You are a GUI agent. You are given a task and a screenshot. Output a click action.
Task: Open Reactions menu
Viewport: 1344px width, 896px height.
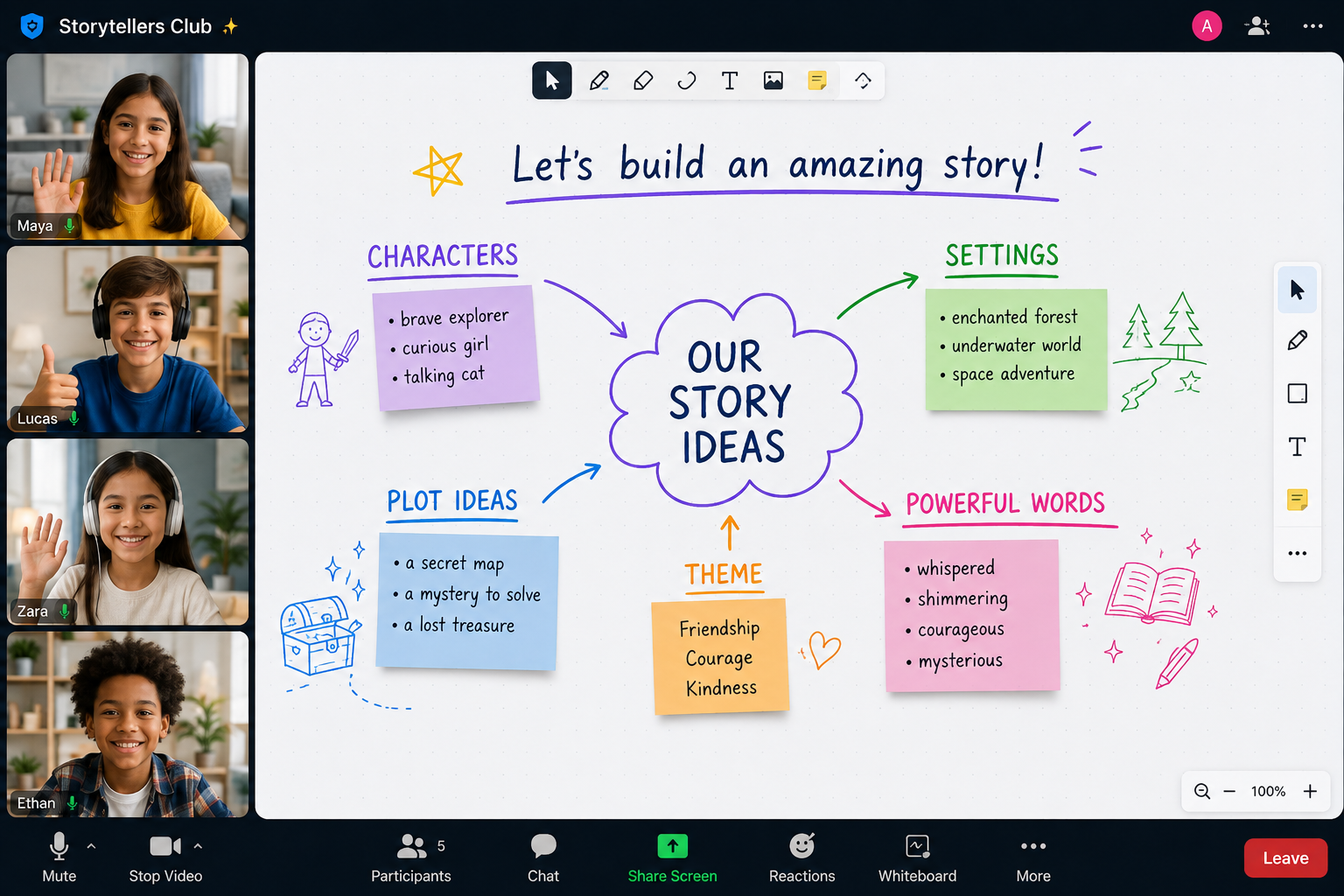coord(801,857)
